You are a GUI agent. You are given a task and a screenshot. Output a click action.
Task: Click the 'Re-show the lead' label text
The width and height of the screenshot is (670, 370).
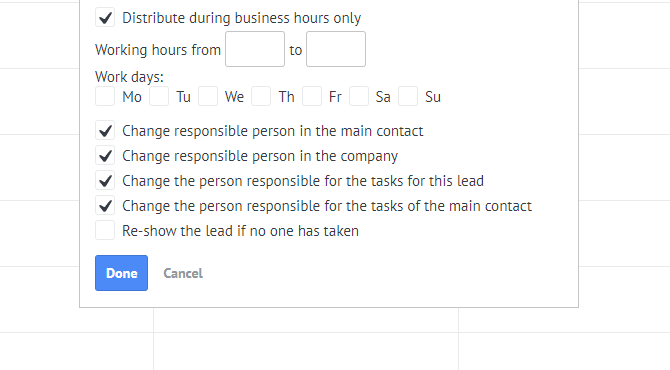coord(240,231)
